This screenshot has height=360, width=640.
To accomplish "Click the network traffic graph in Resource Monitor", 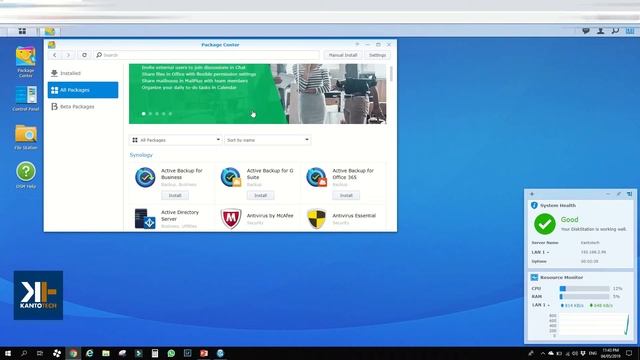I will click(x=594, y=325).
